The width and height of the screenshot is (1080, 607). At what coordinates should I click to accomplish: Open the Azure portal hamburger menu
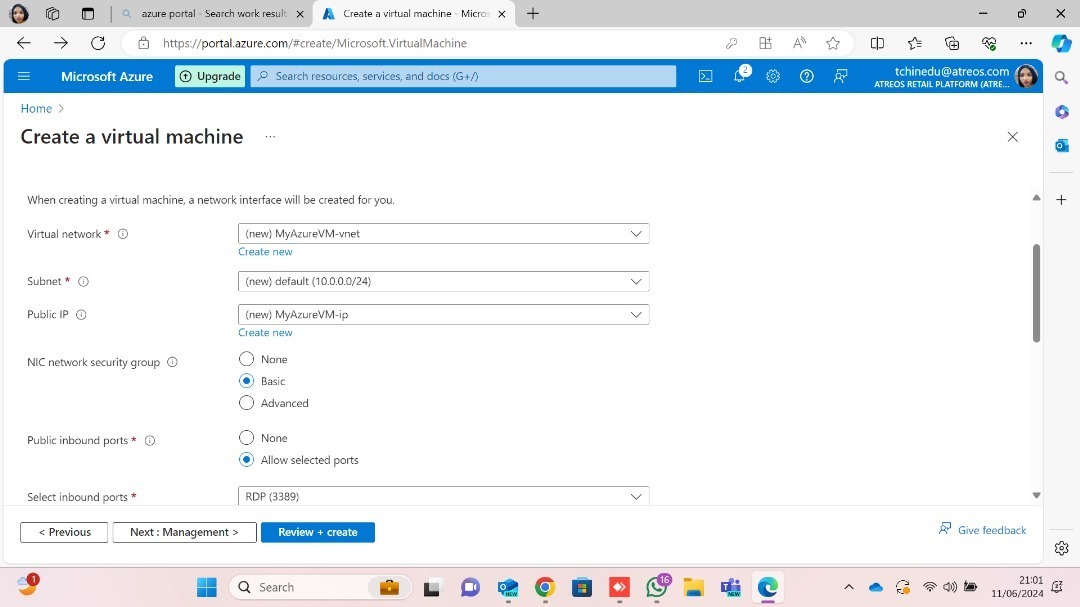pos(25,76)
